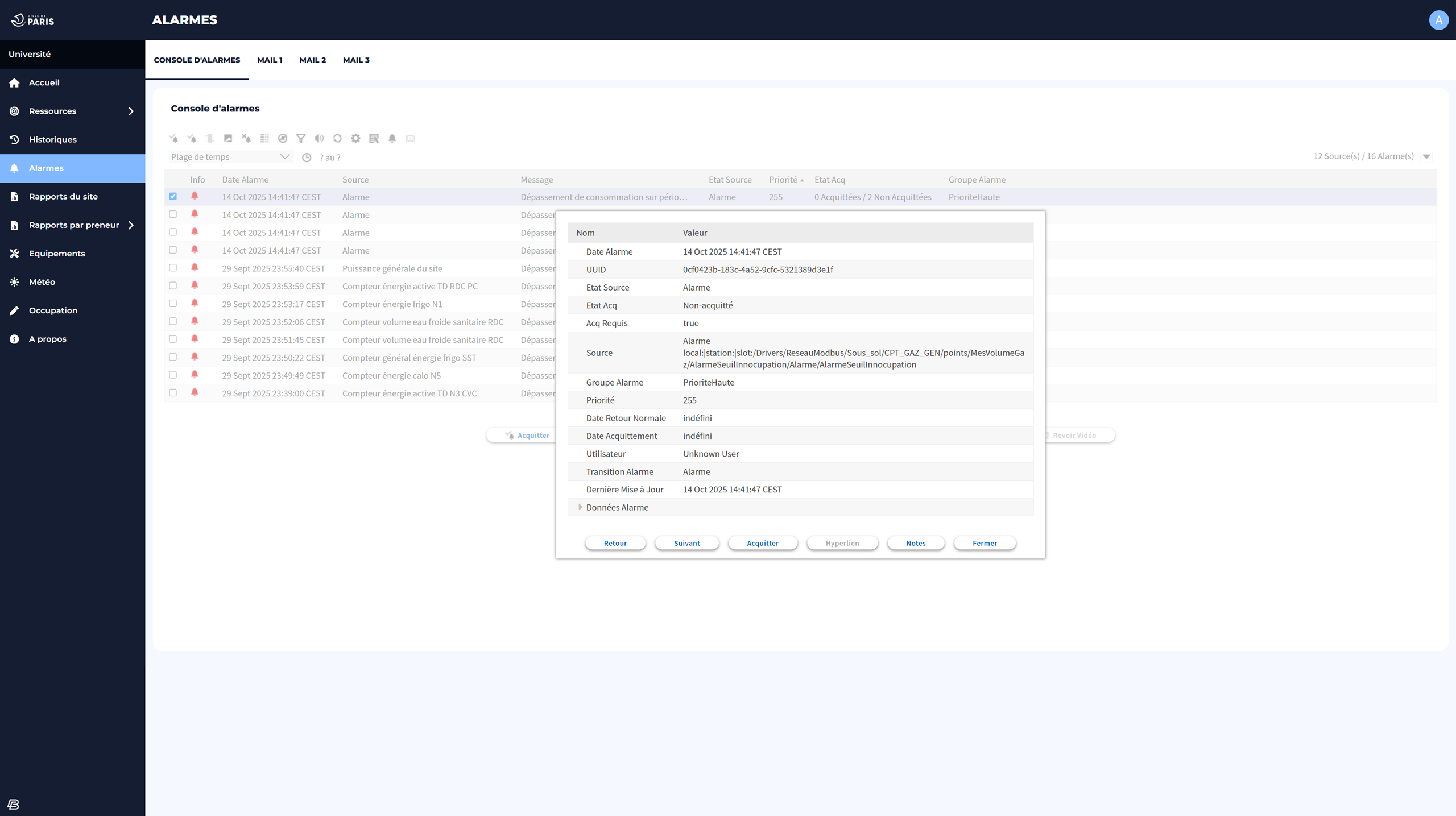
Task: Click the clock icon beside time range
Action: click(307, 158)
